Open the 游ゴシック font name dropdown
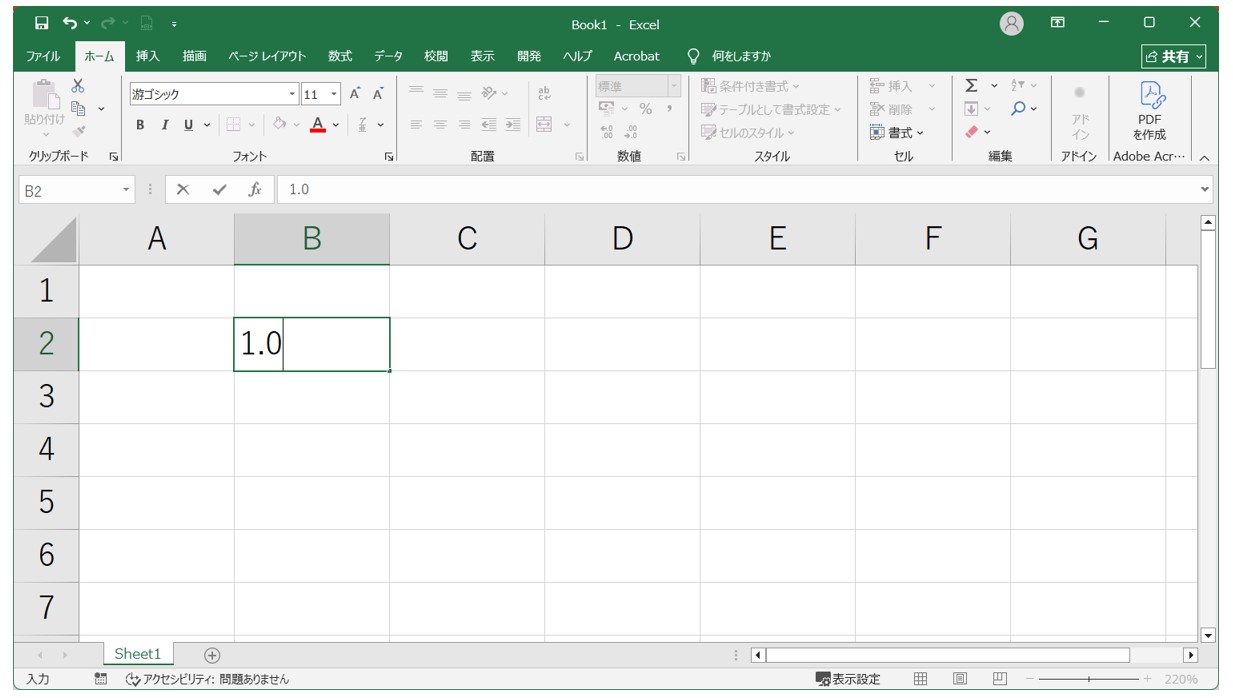The width and height of the screenshot is (1233, 698). (x=293, y=94)
